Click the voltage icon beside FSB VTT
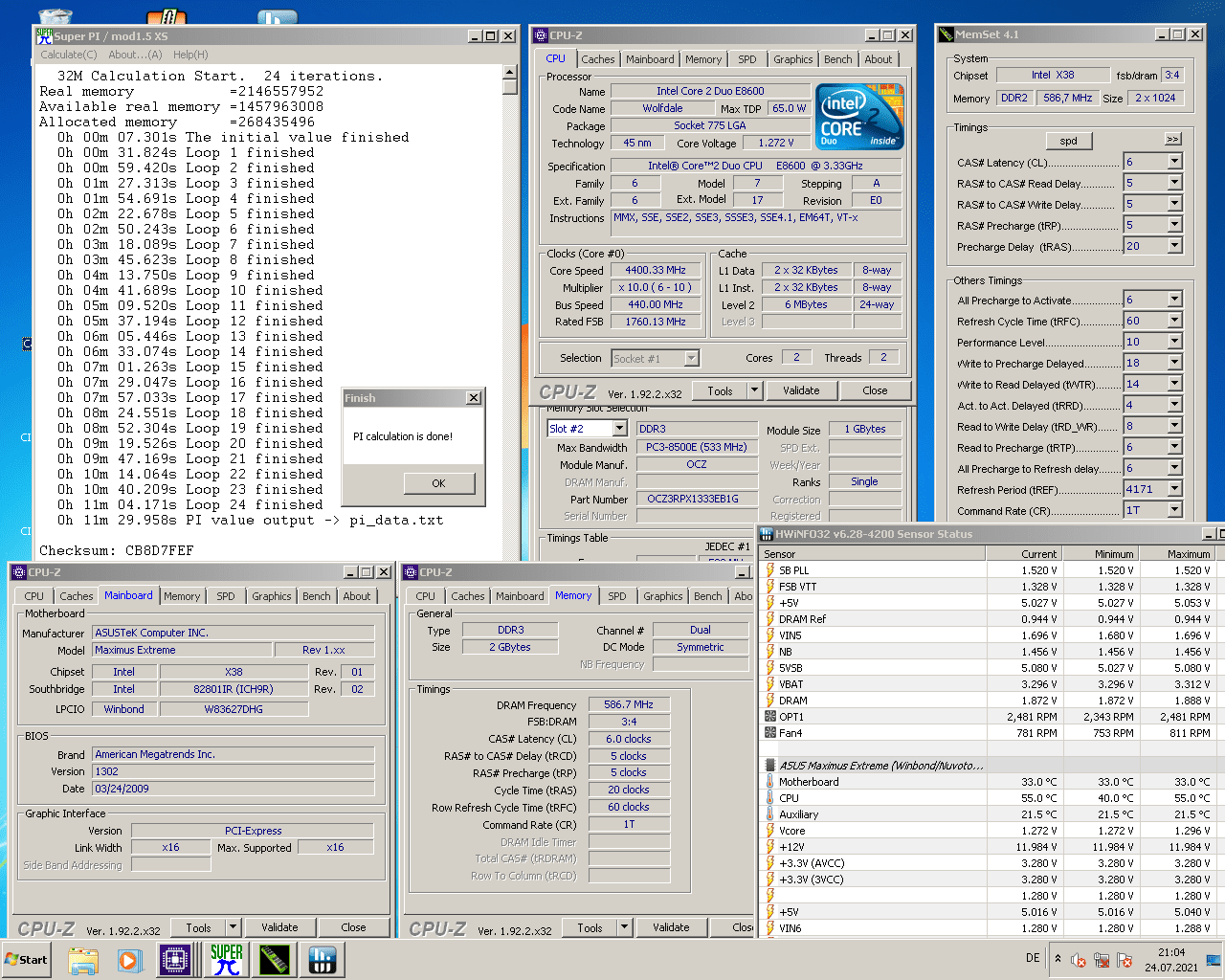Image resolution: width=1225 pixels, height=980 pixels. (770, 587)
